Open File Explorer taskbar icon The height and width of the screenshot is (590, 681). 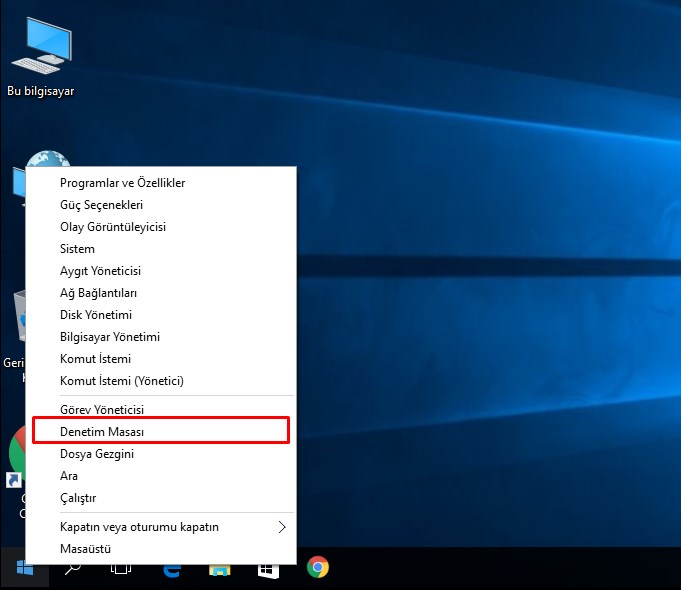[x=220, y=568]
